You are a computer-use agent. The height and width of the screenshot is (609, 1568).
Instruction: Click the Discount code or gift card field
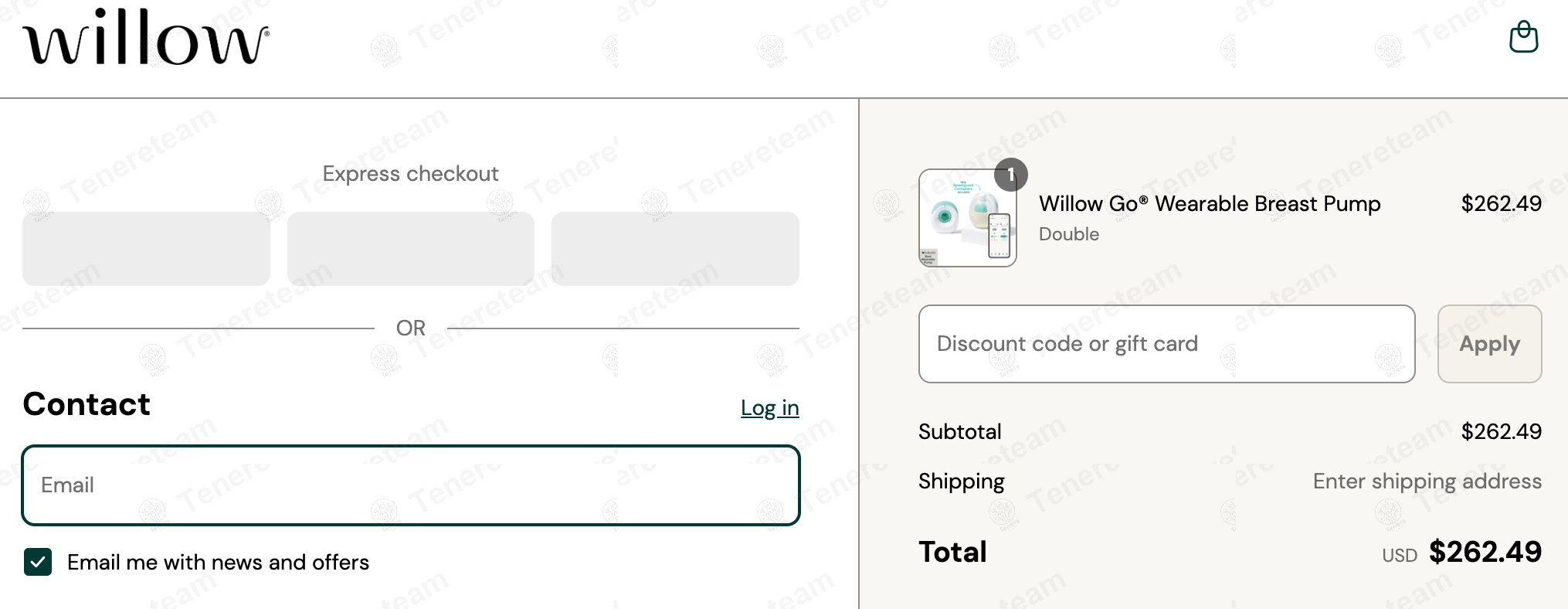pos(1166,344)
